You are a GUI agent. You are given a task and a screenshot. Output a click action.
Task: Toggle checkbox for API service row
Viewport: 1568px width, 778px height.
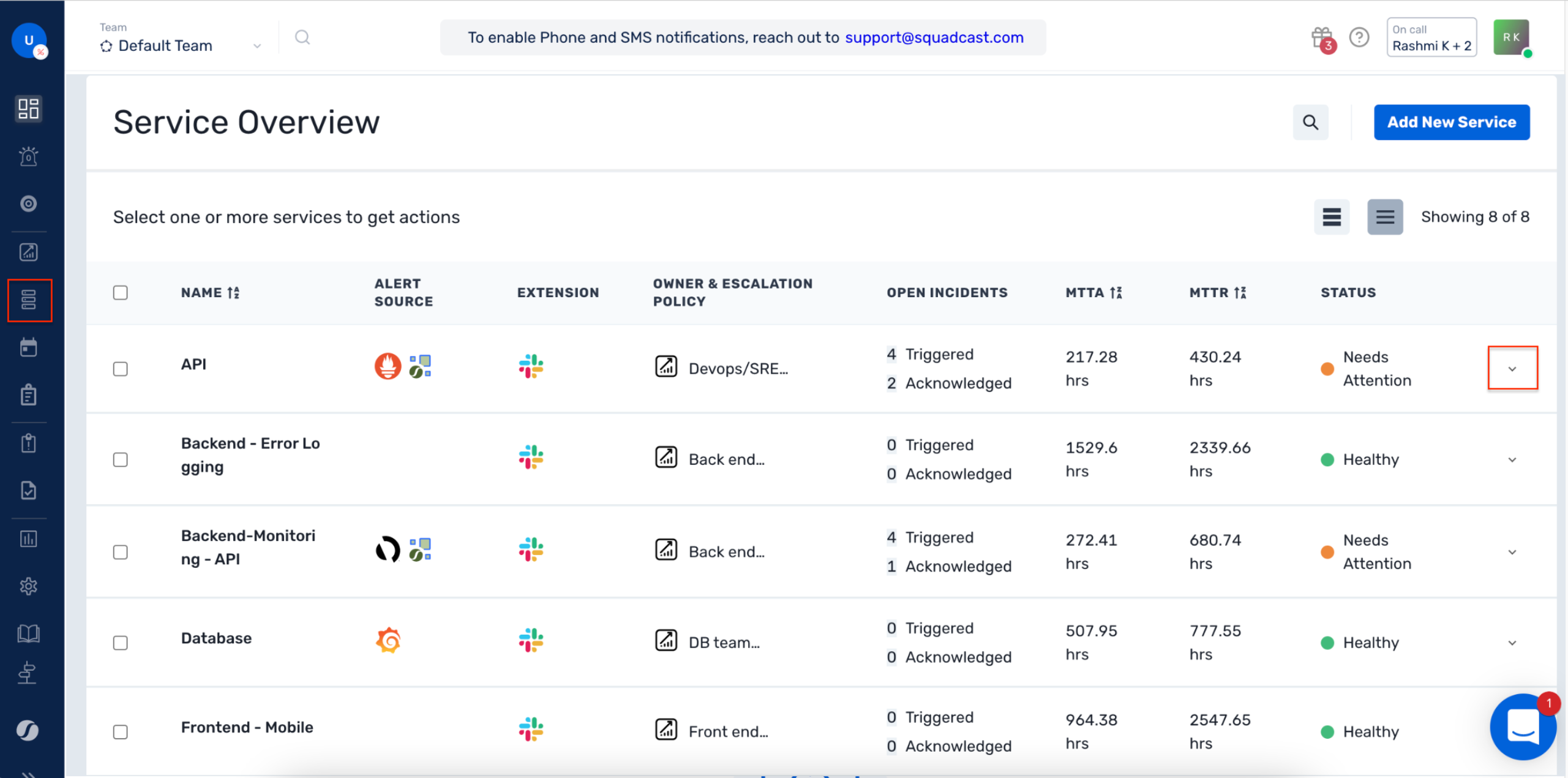click(x=121, y=369)
